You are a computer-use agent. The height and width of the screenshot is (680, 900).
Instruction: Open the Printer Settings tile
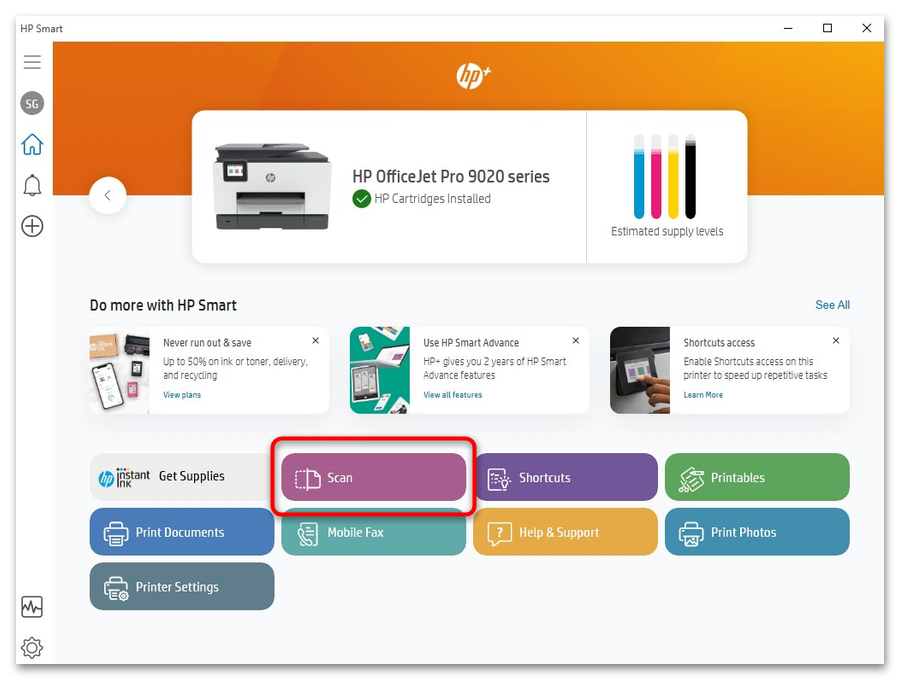[182, 586]
